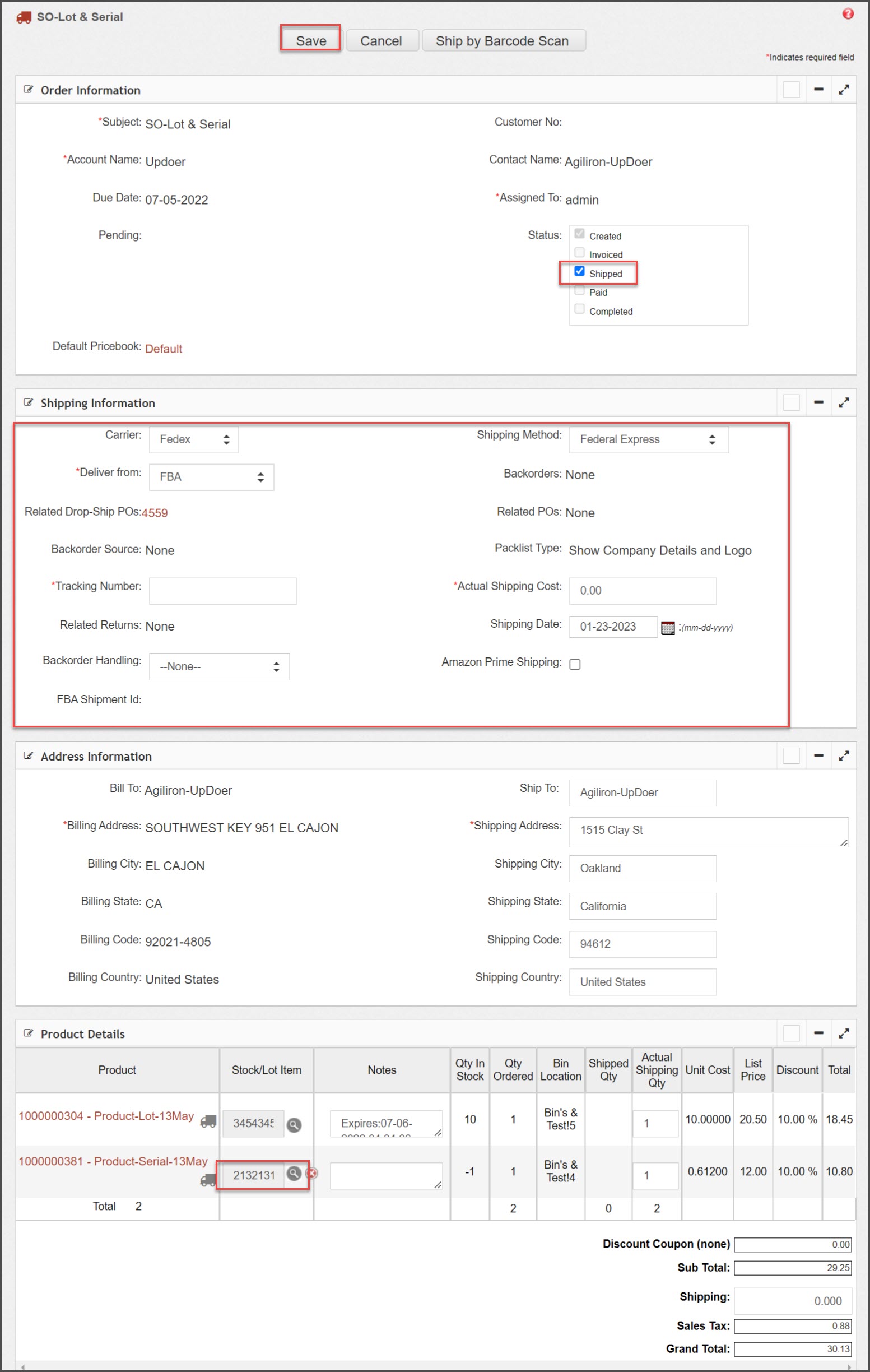The image size is (870, 1372).
Task: Collapse the Product Details section
Action: click(x=818, y=1033)
